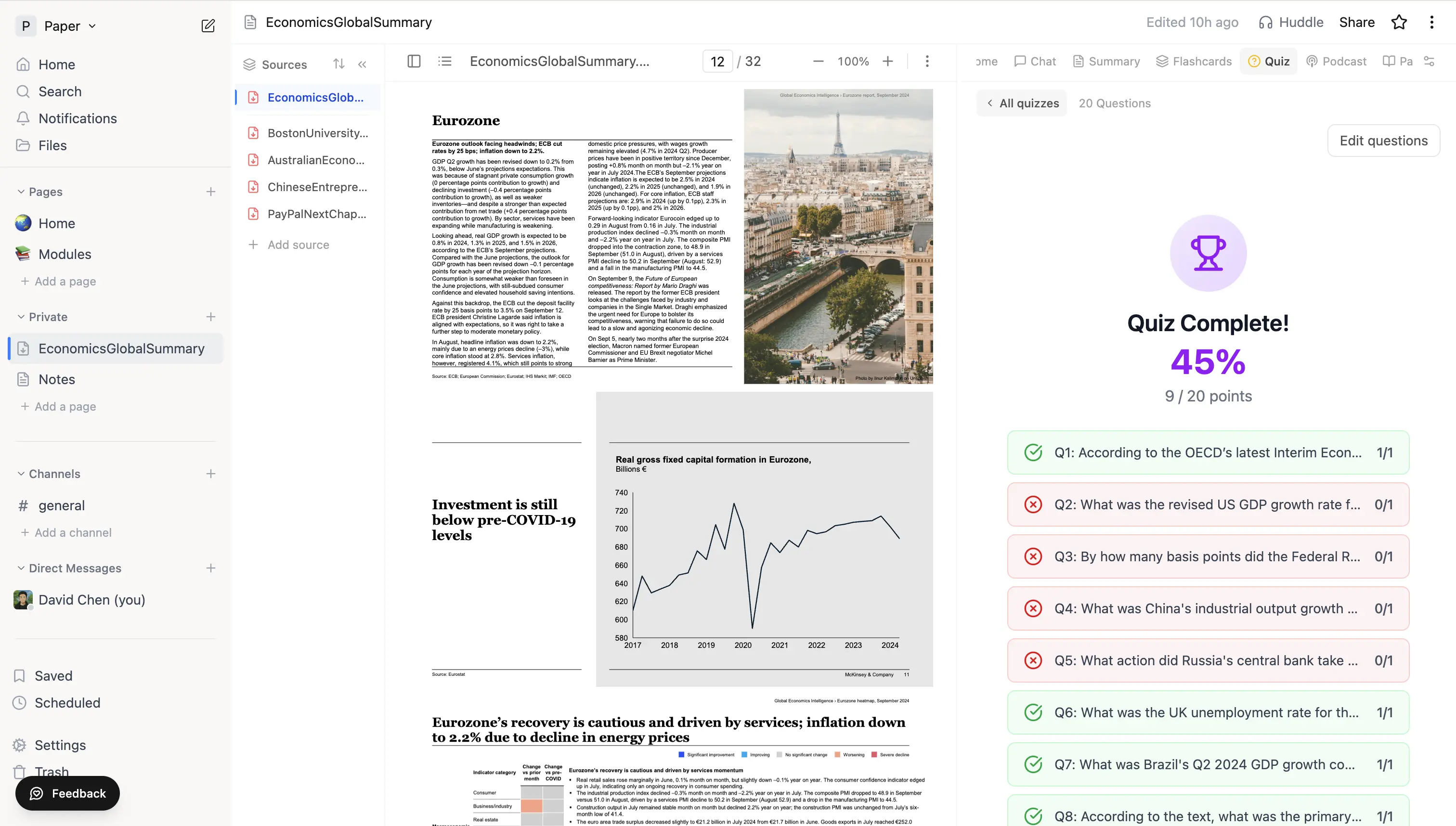This screenshot has width=1456, height=826.
Task: Click Add source
Action: coord(289,245)
